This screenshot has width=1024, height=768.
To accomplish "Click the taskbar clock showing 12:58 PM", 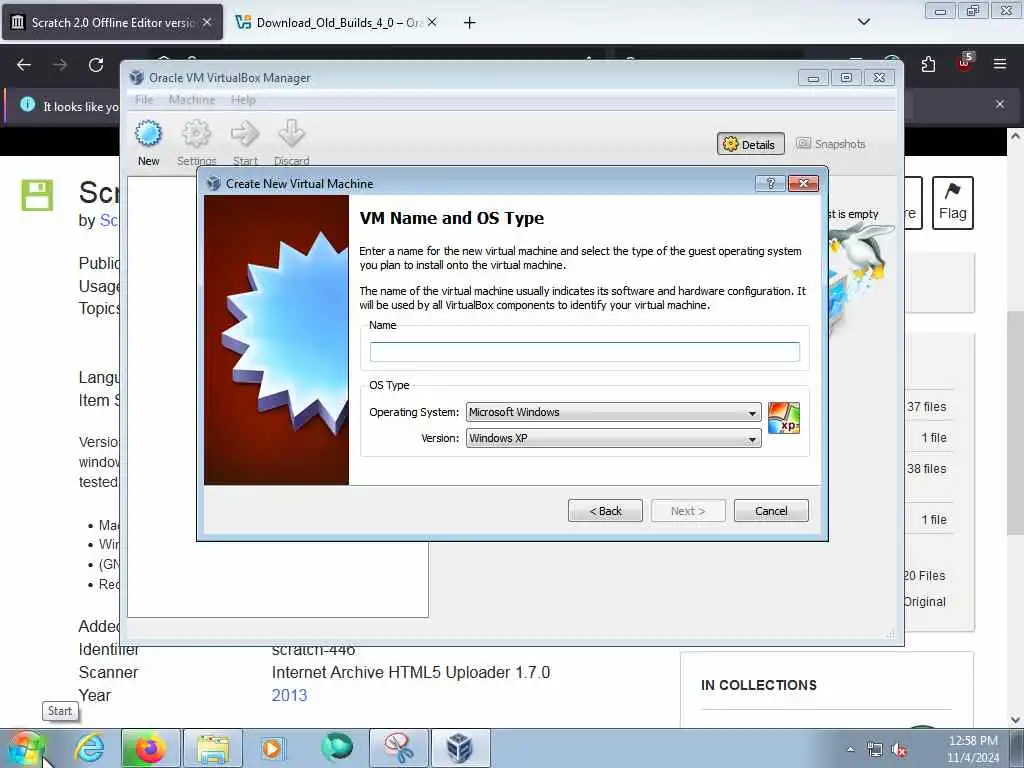I will (973, 749).
